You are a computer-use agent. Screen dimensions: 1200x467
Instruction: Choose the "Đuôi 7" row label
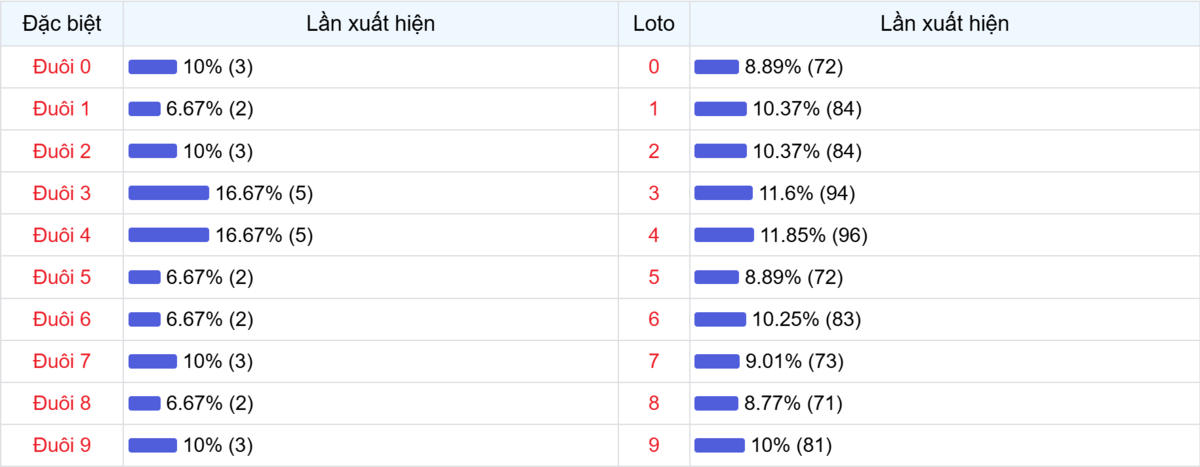pyautogui.click(x=62, y=361)
